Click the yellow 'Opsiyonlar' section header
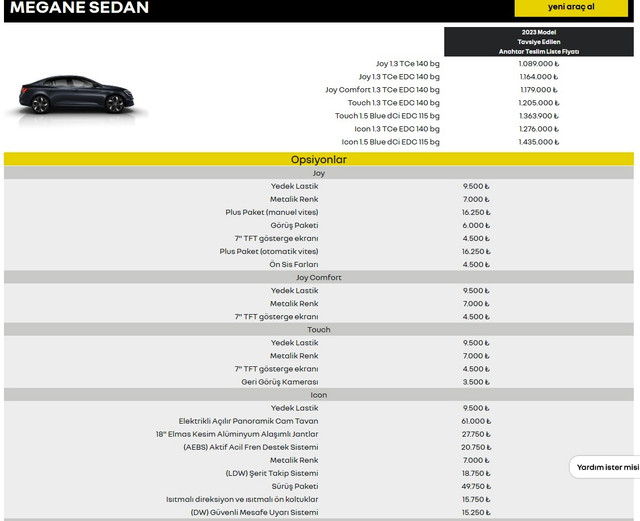 pyautogui.click(x=319, y=159)
